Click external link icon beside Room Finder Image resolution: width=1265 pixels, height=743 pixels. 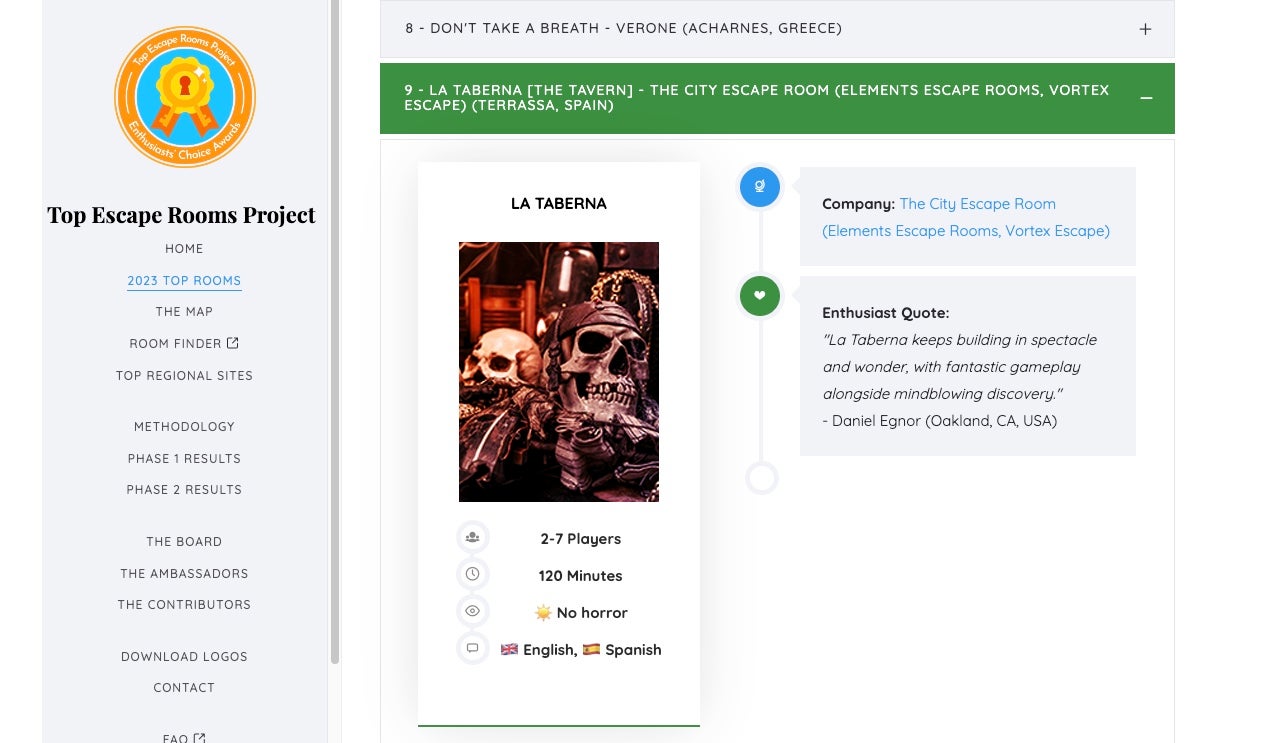click(233, 343)
